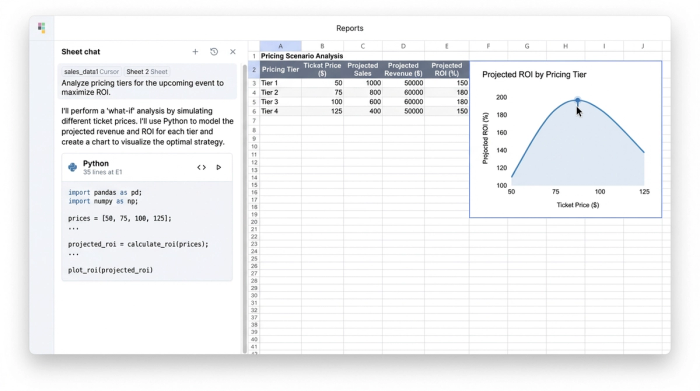Click the '35 lines at E1' label
This screenshot has width=700, height=391.
click(x=103, y=172)
